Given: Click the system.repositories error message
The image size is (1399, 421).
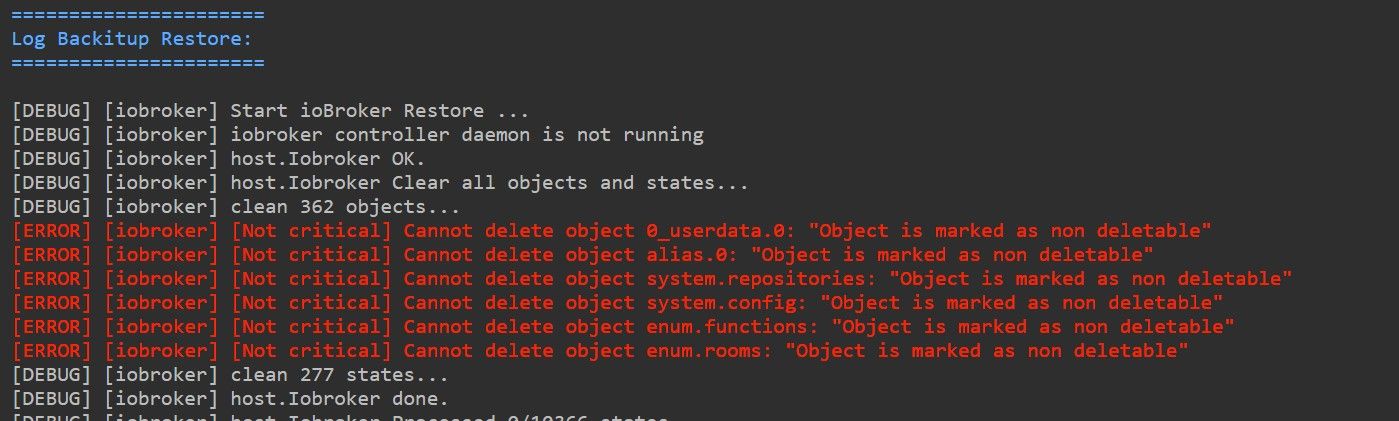Looking at the screenshot, I should (x=651, y=279).
